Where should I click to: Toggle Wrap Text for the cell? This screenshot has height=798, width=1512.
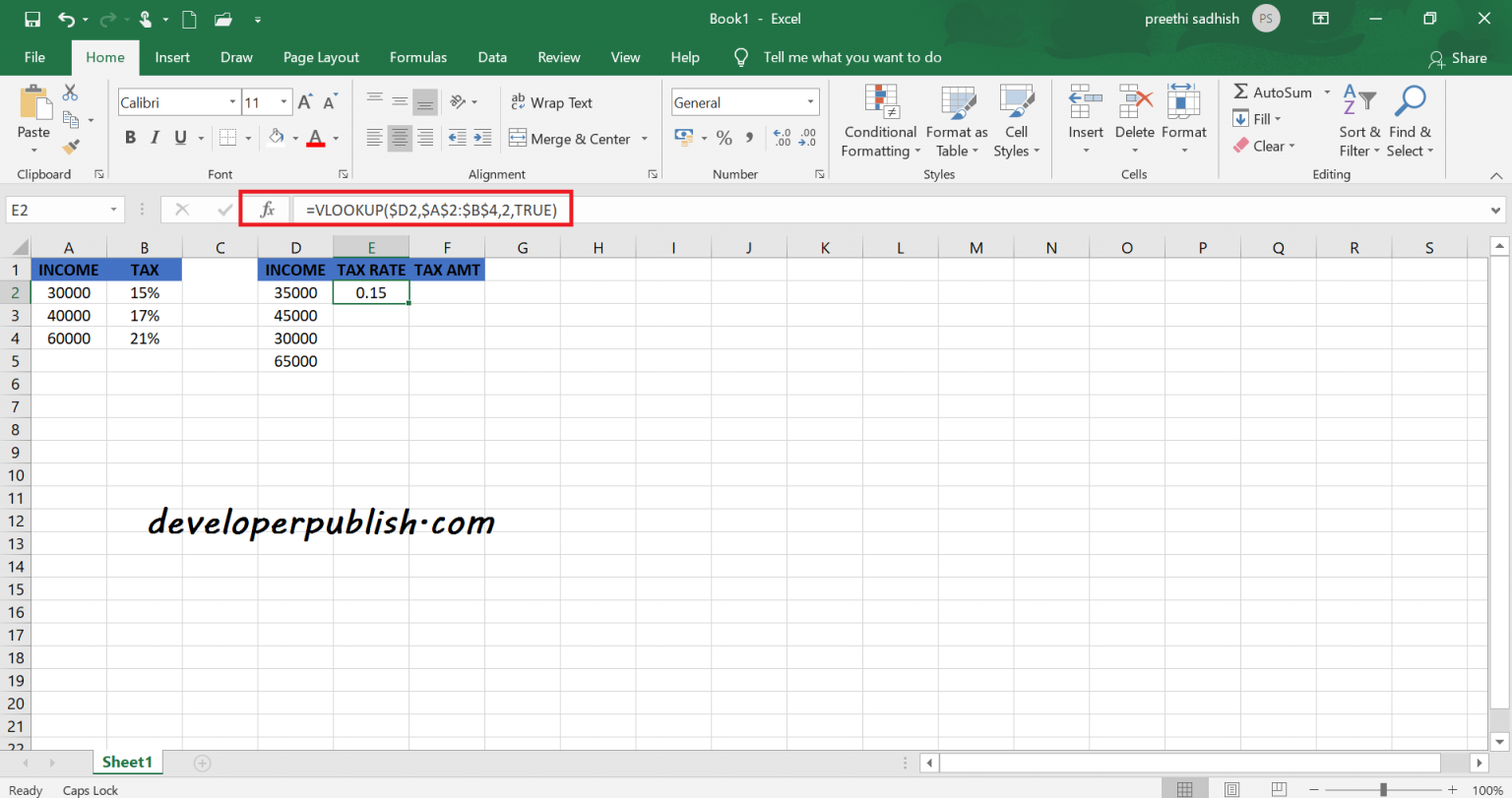[x=551, y=102]
